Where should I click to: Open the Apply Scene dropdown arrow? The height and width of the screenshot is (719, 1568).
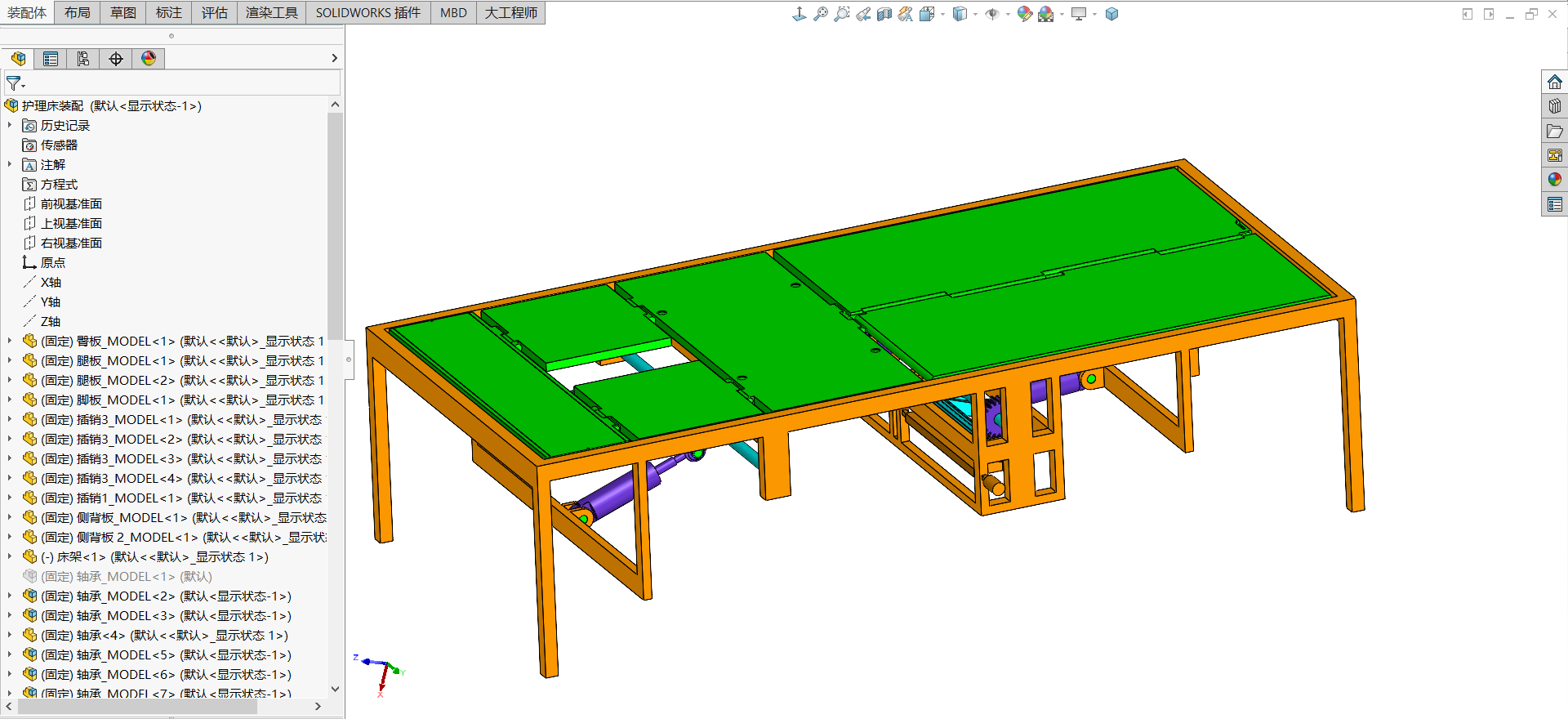[1062, 14]
